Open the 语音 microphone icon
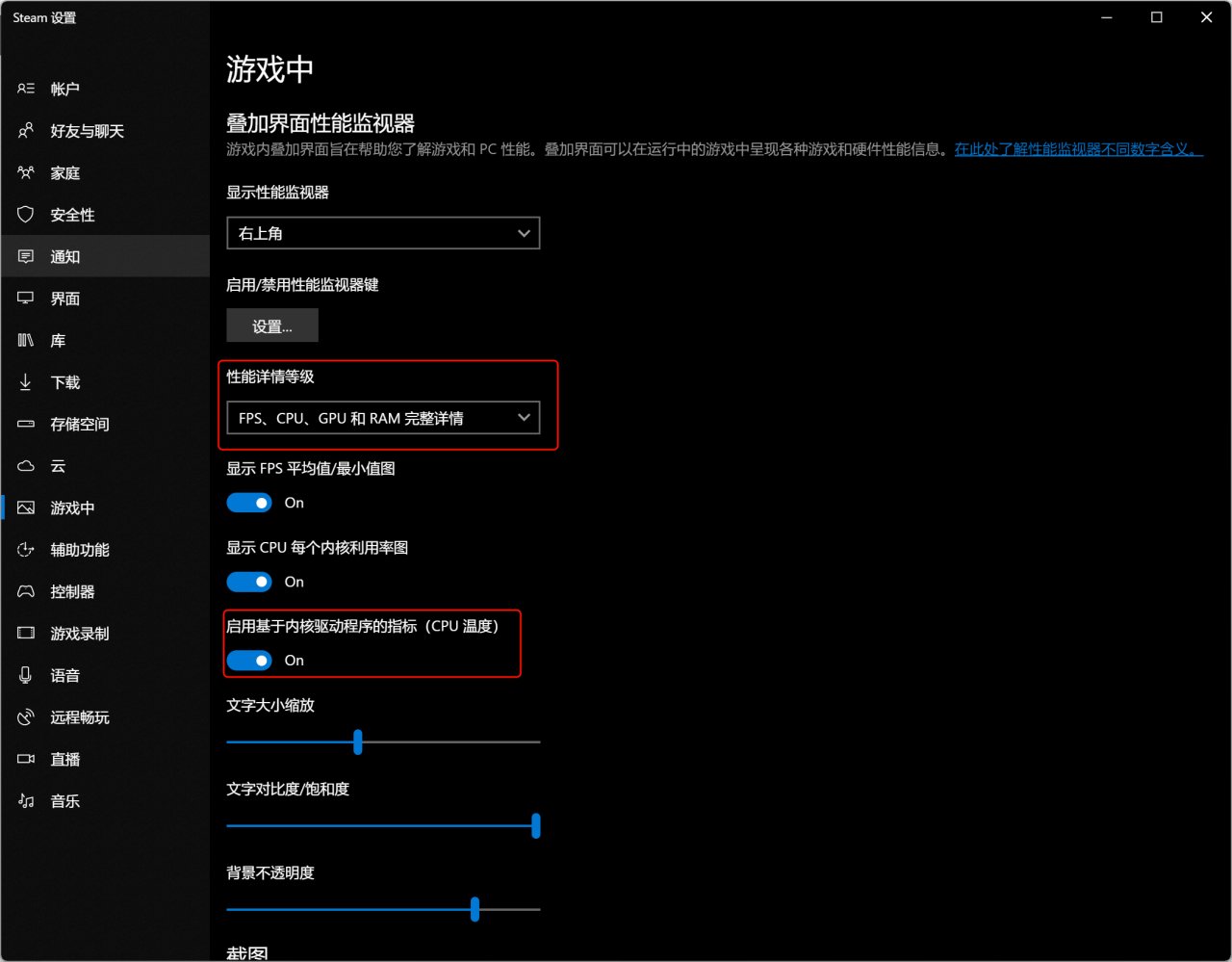This screenshot has width=1232, height=962. pyautogui.click(x=26, y=675)
